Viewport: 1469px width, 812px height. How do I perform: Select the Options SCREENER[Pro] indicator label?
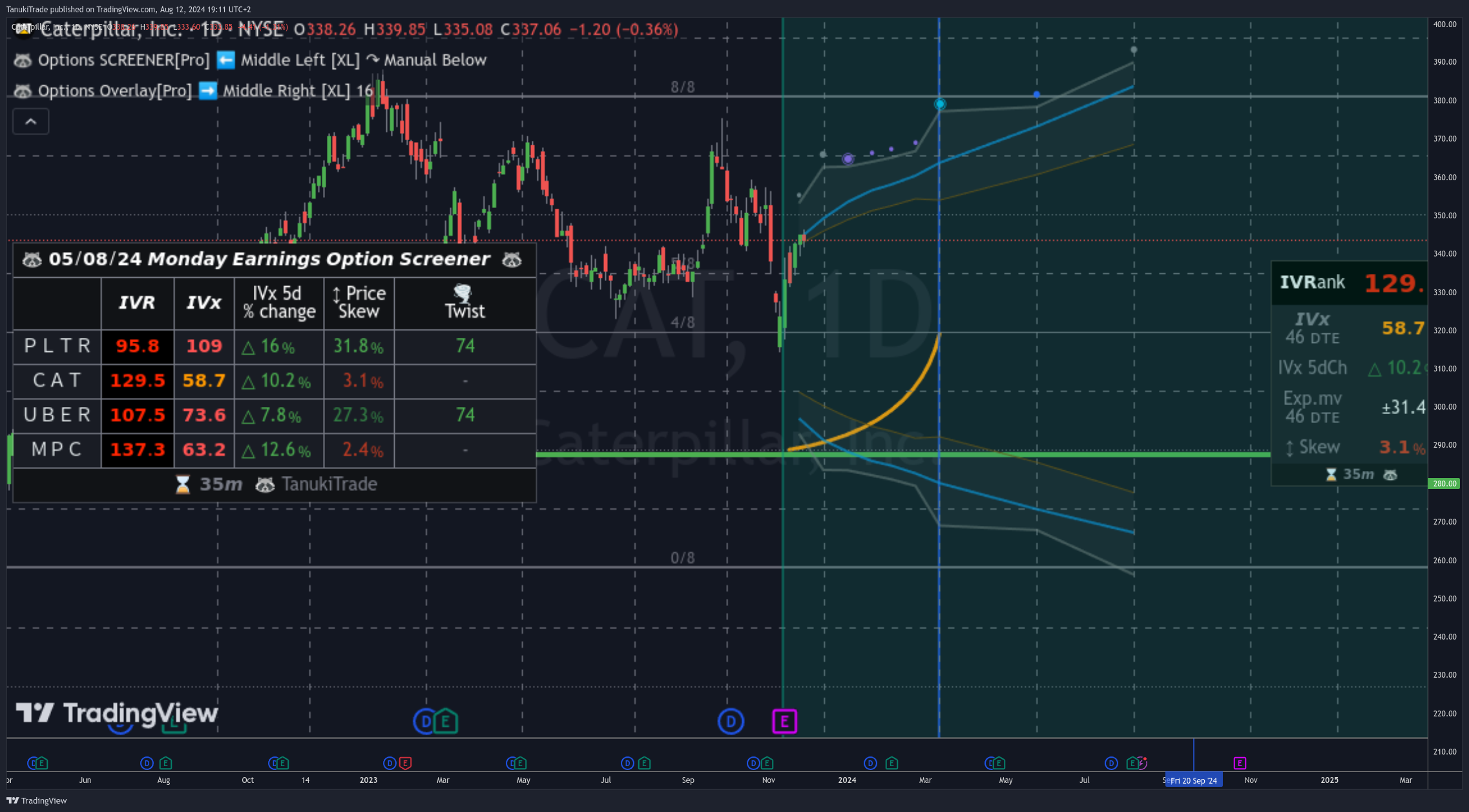click(124, 60)
